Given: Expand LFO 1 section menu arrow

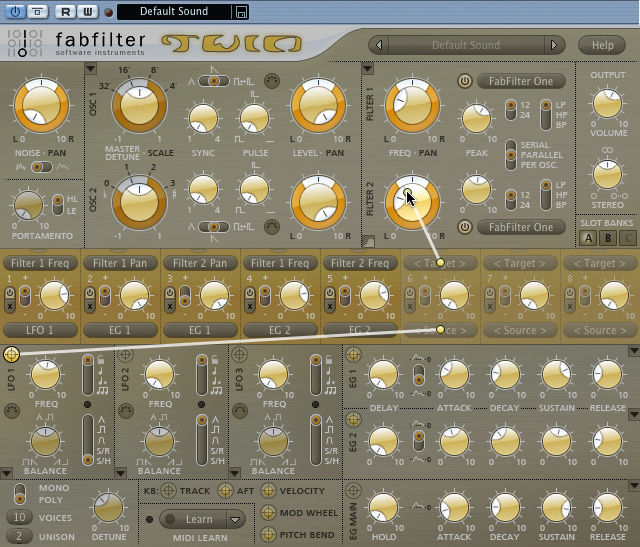Looking at the screenshot, I should 6,474.
